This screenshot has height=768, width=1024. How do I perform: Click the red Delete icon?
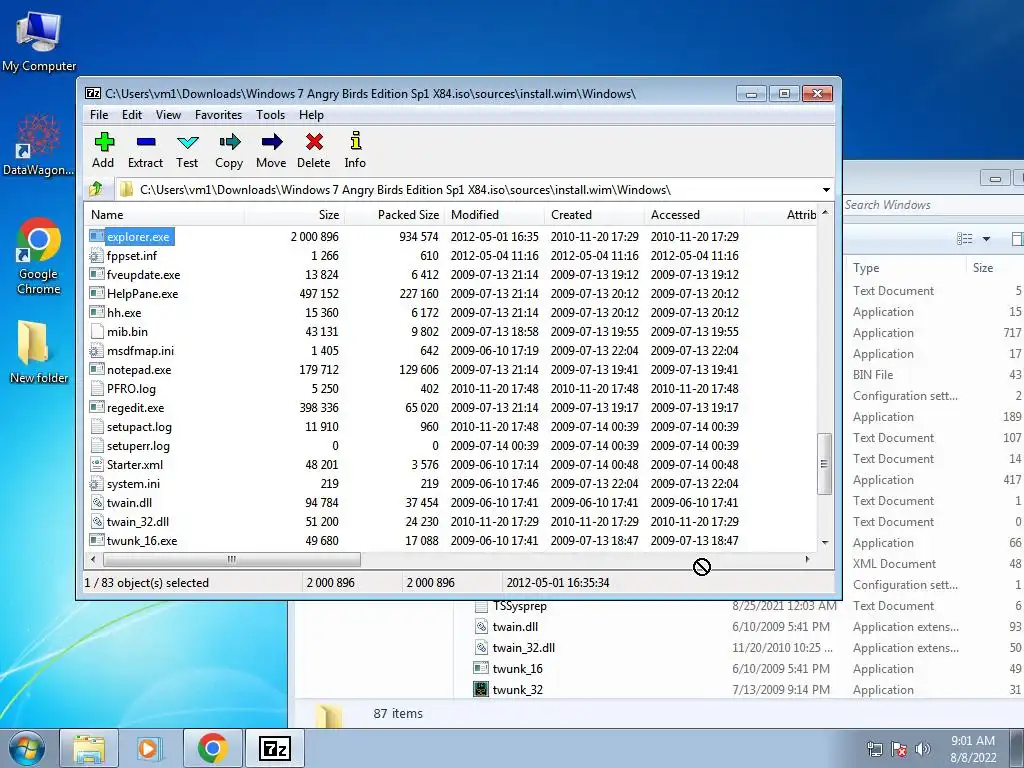pos(314,142)
